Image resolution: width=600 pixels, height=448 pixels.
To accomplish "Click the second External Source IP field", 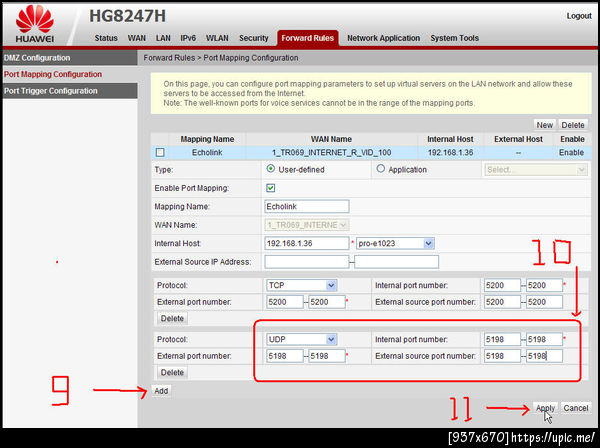I will pyautogui.click(x=396, y=262).
